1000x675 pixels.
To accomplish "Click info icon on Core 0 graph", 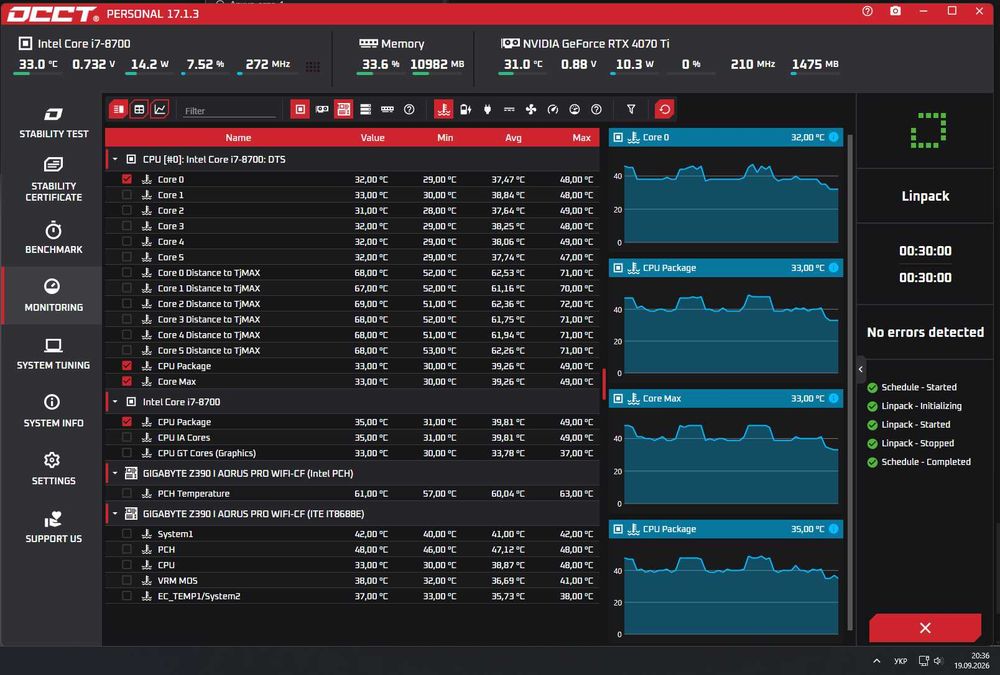I will [834, 137].
